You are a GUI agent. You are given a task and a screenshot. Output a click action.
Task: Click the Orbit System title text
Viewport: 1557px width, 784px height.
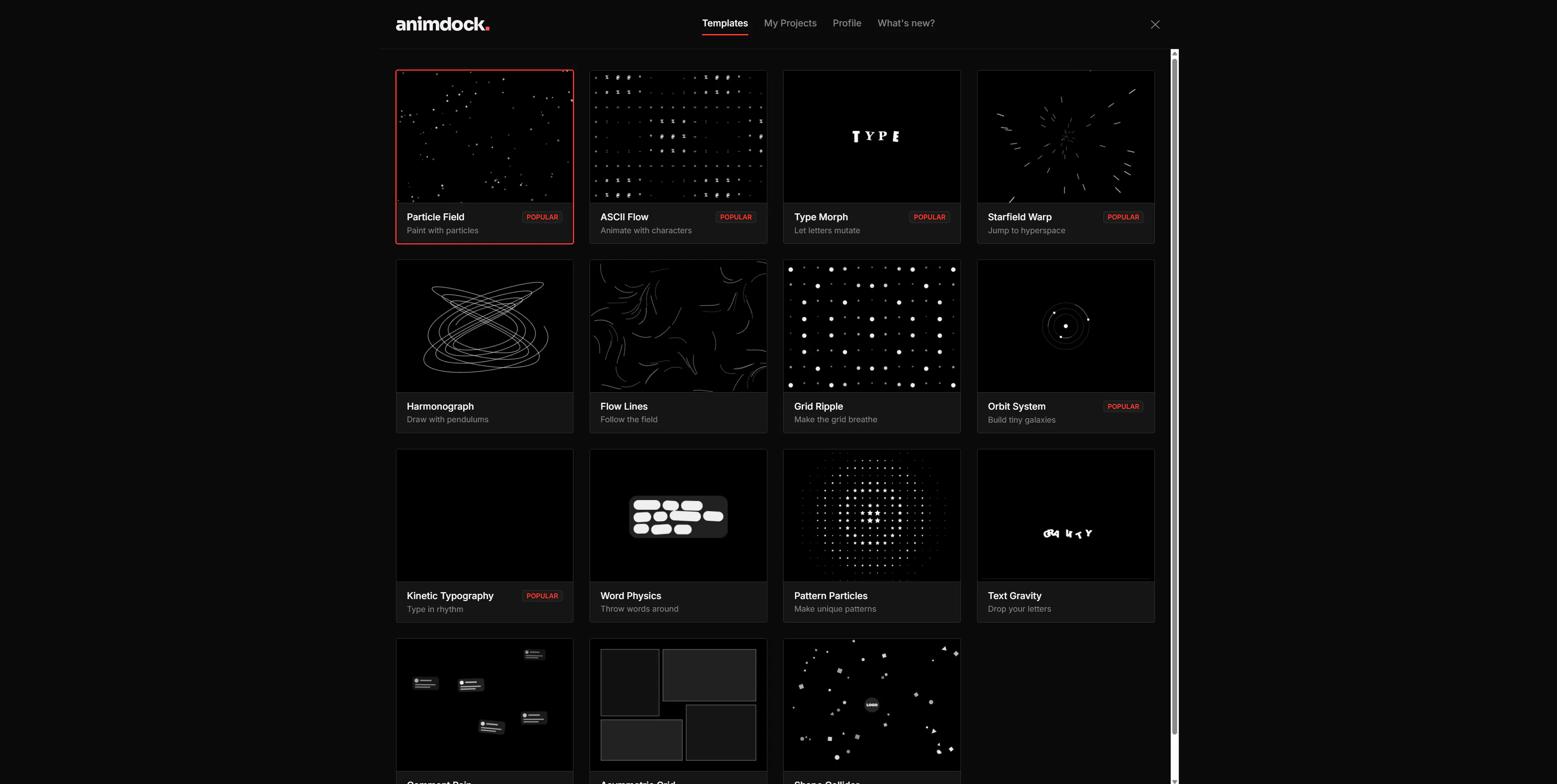1016,406
